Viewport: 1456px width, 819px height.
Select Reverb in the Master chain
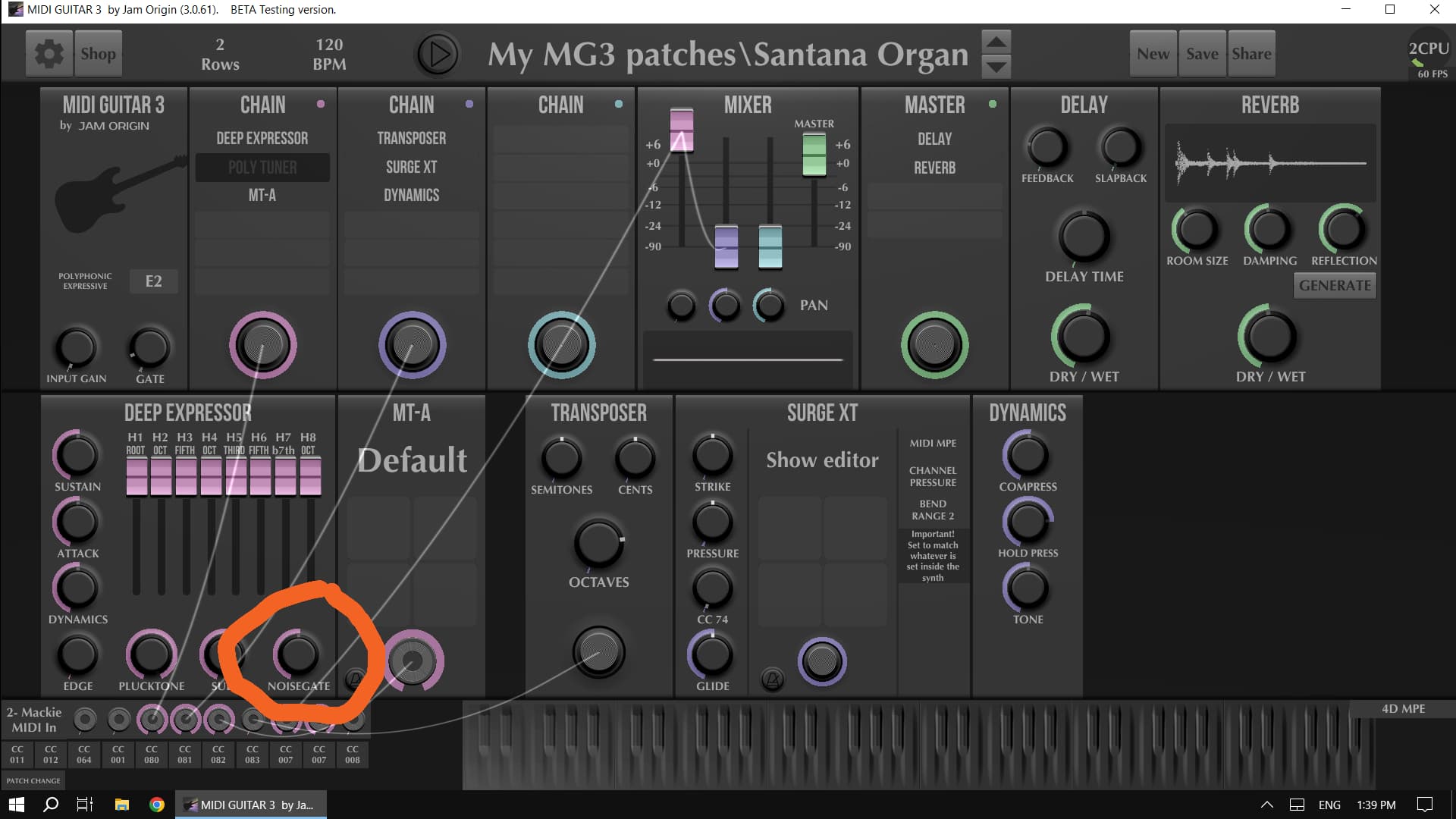coord(934,168)
